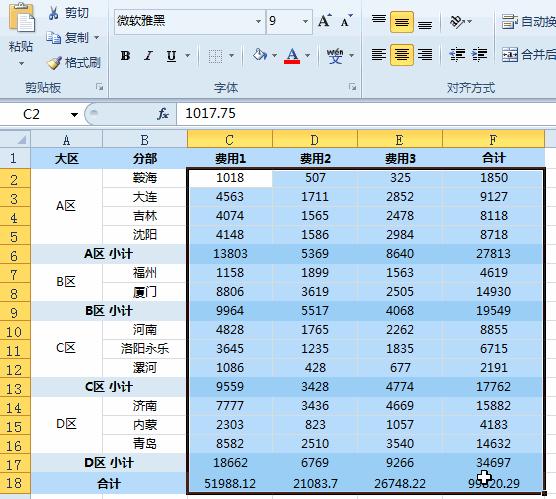This screenshot has height=499, width=556.
Task: Click the Cut (剪切) button
Action: tap(68, 13)
